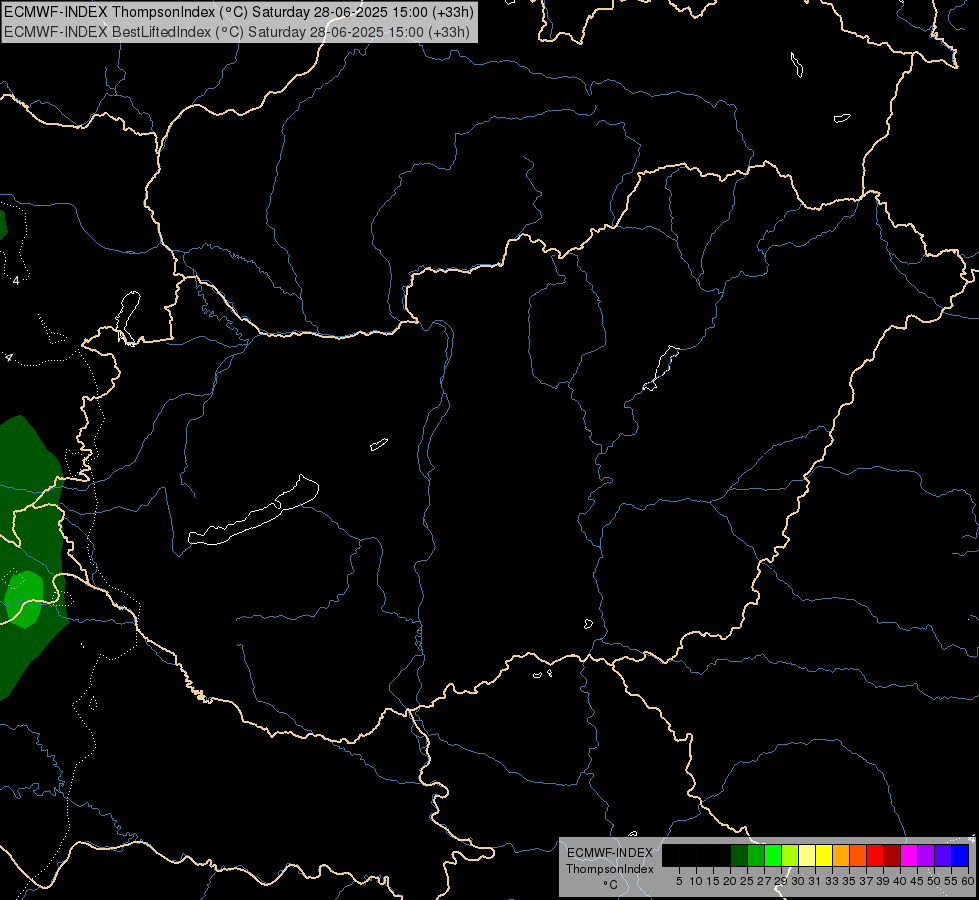Select the lime 29-30 legend swatch

coord(790,855)
